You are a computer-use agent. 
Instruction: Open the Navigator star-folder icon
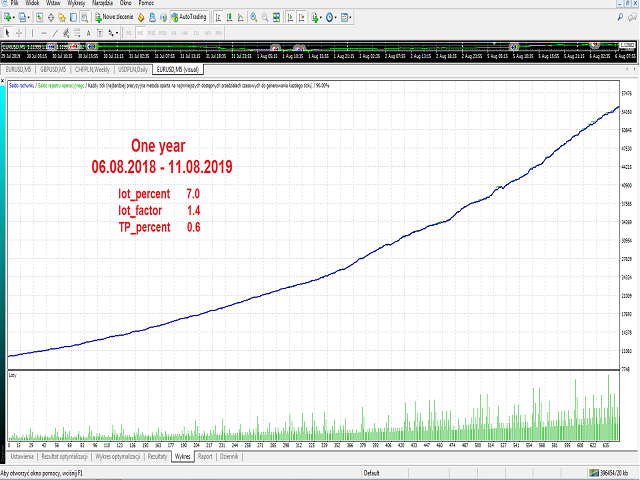pos(62,17)
